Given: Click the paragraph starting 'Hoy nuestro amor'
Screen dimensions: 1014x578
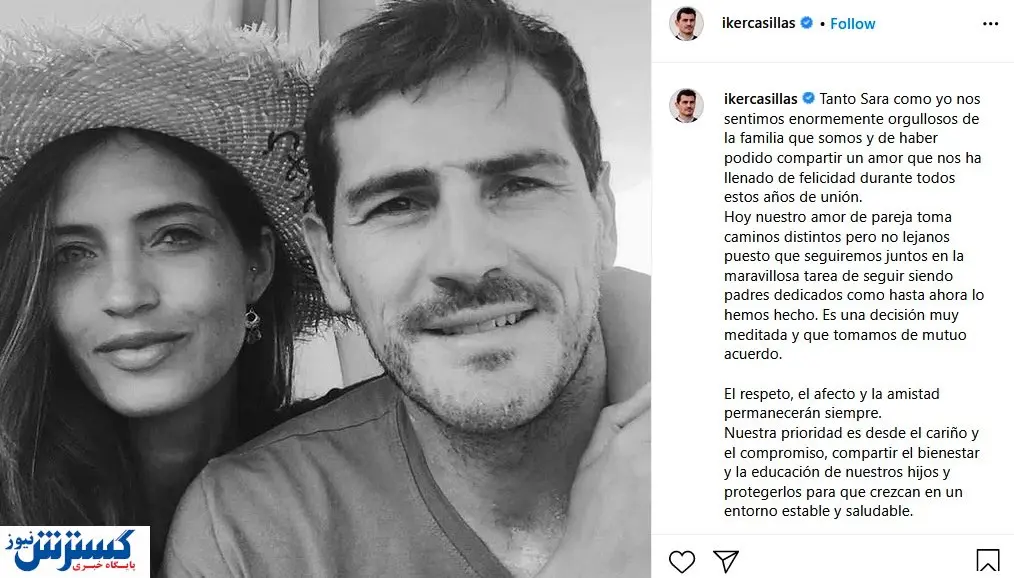Looking at the screenshot, I should click(x=854, y=285).
